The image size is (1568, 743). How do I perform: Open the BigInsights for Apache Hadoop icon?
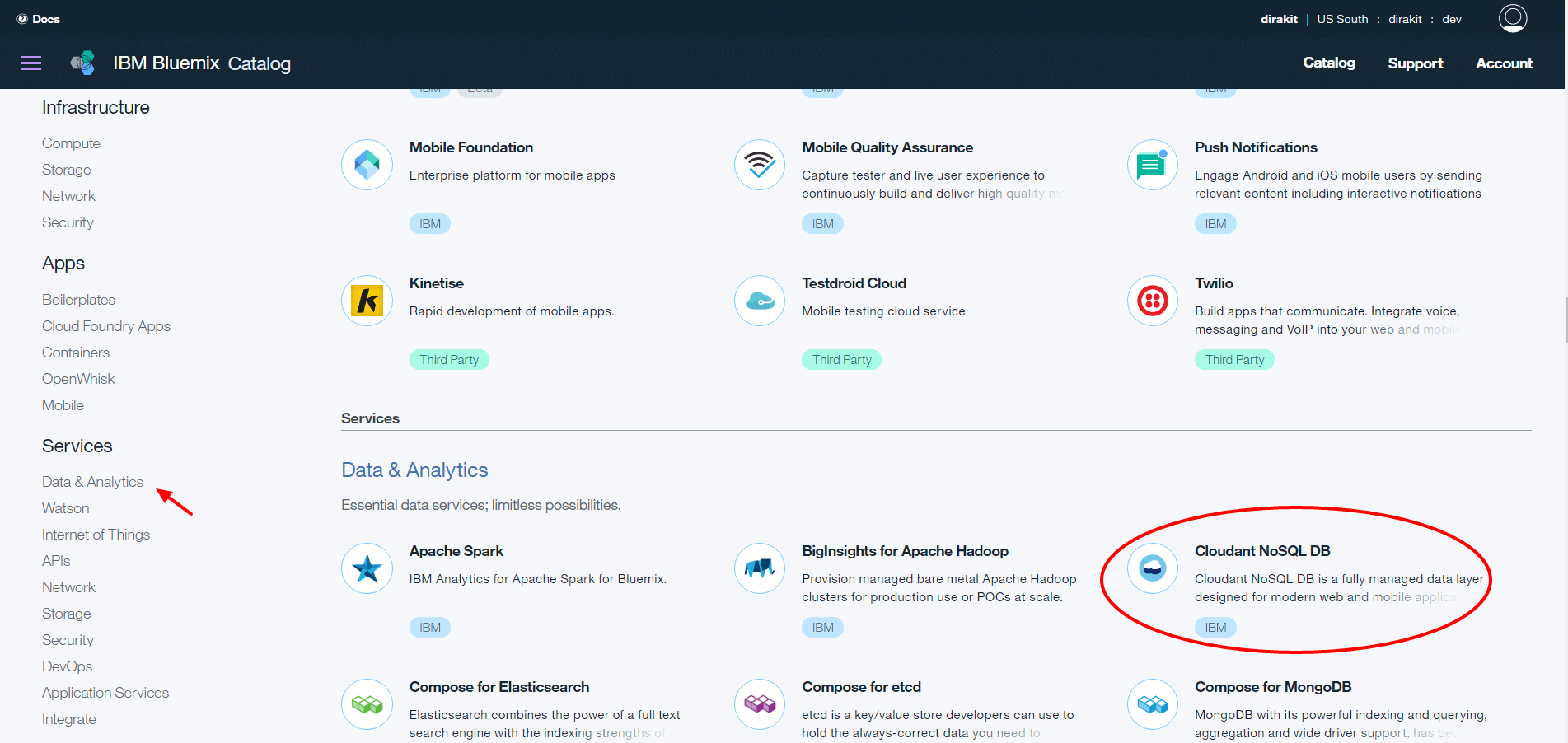coord(759,568)
